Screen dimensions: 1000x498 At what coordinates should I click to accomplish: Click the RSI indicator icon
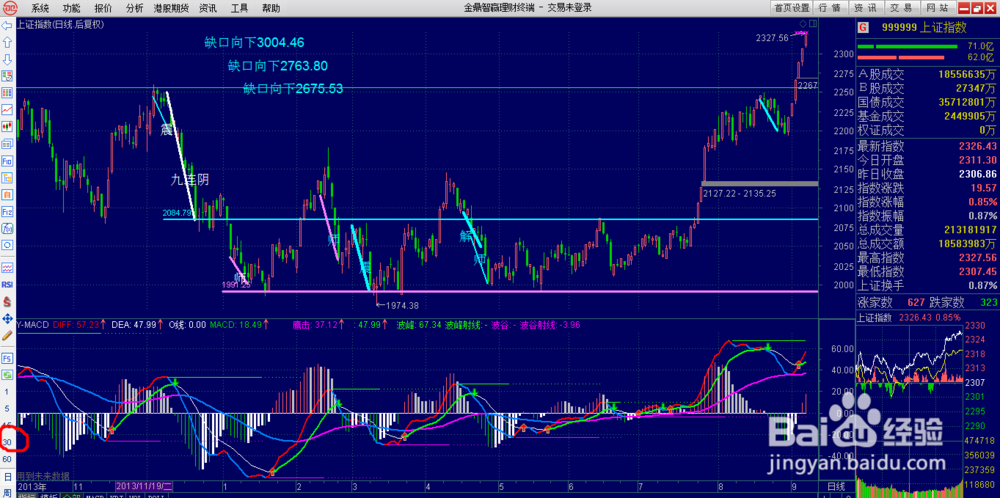coord(7,284)
